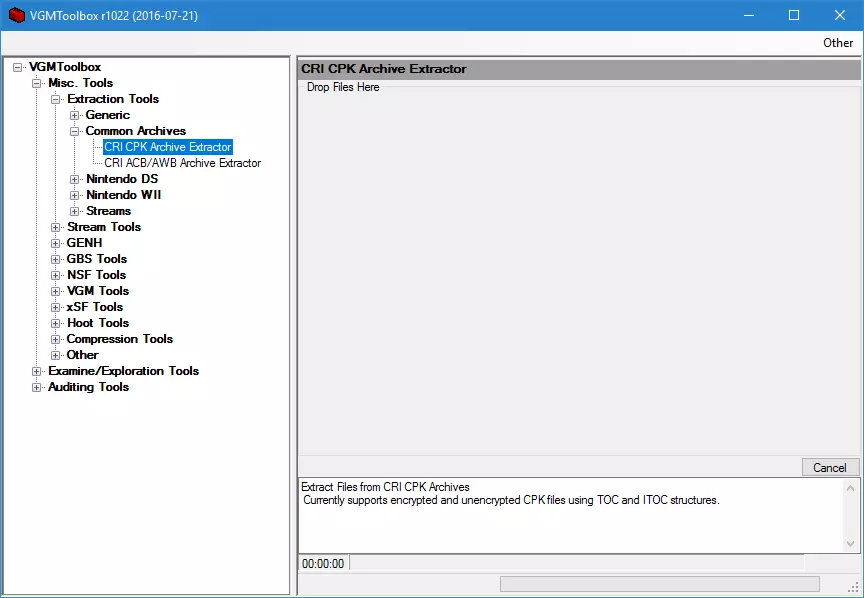Expand the GBS Tools node
Screen dimensions: 864x598
tap(56, 259)
